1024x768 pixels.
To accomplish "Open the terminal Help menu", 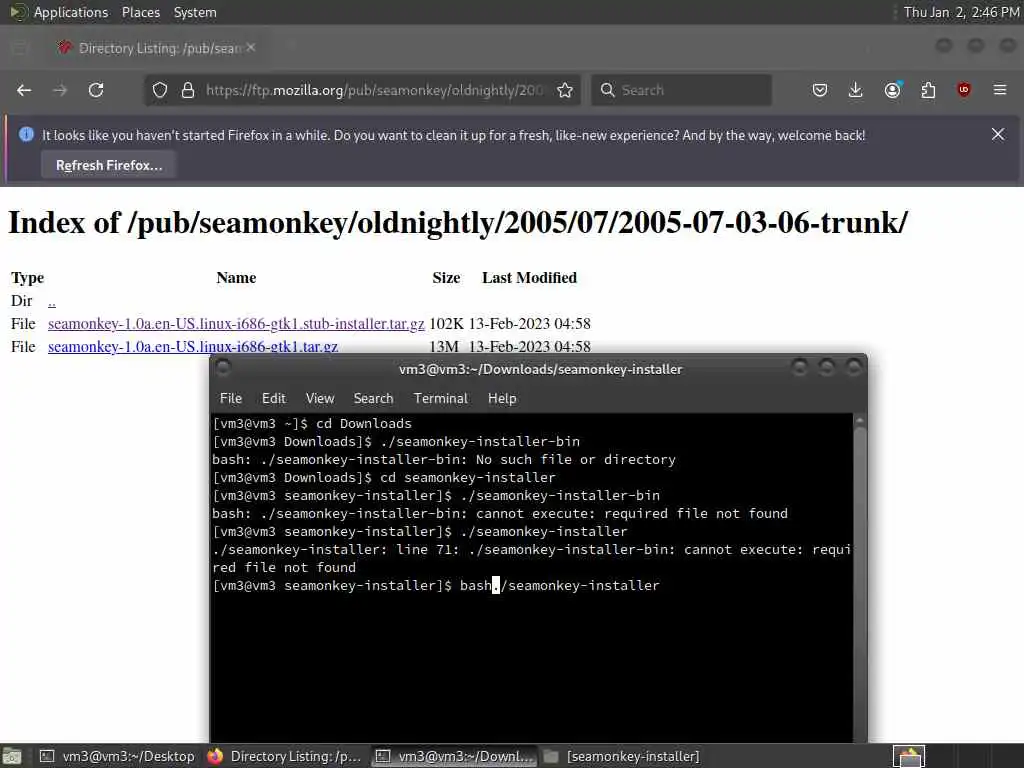I will coord(502,398).
